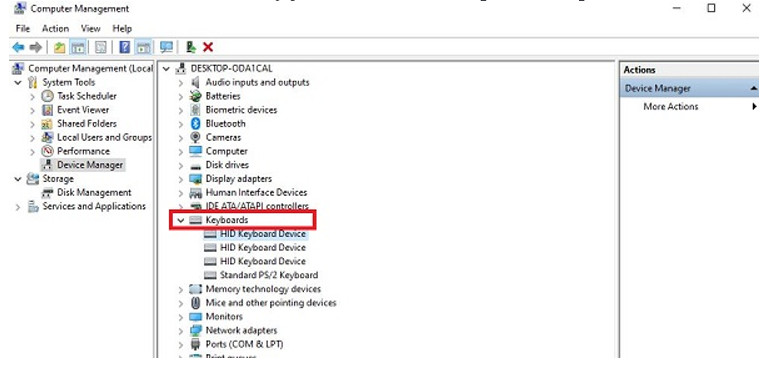Expand Human Interface Devices
Image resolution: width=767 pixels, height=375 pixels.
tap(181, 193)
